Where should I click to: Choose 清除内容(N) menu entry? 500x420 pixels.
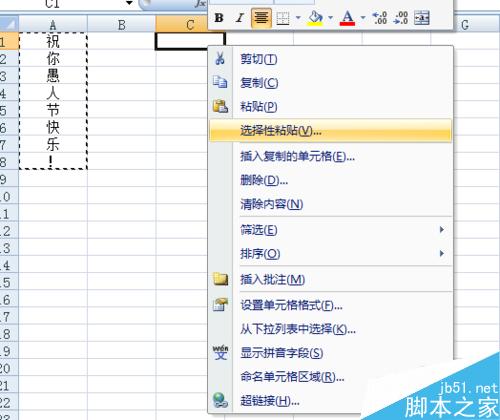coord(330,204)
